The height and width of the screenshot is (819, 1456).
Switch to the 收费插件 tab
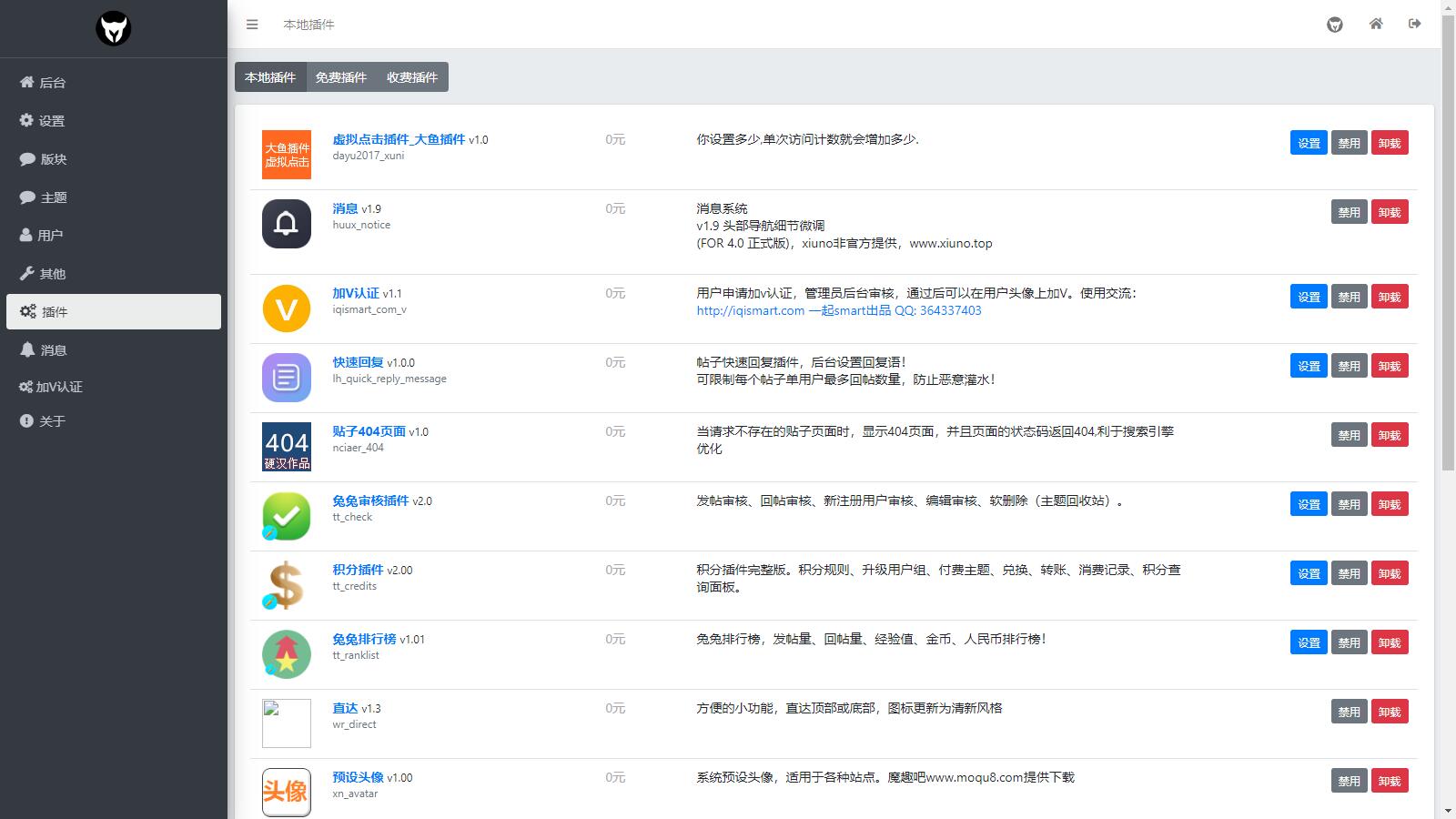pyautogui.click(x=412, y=77)
